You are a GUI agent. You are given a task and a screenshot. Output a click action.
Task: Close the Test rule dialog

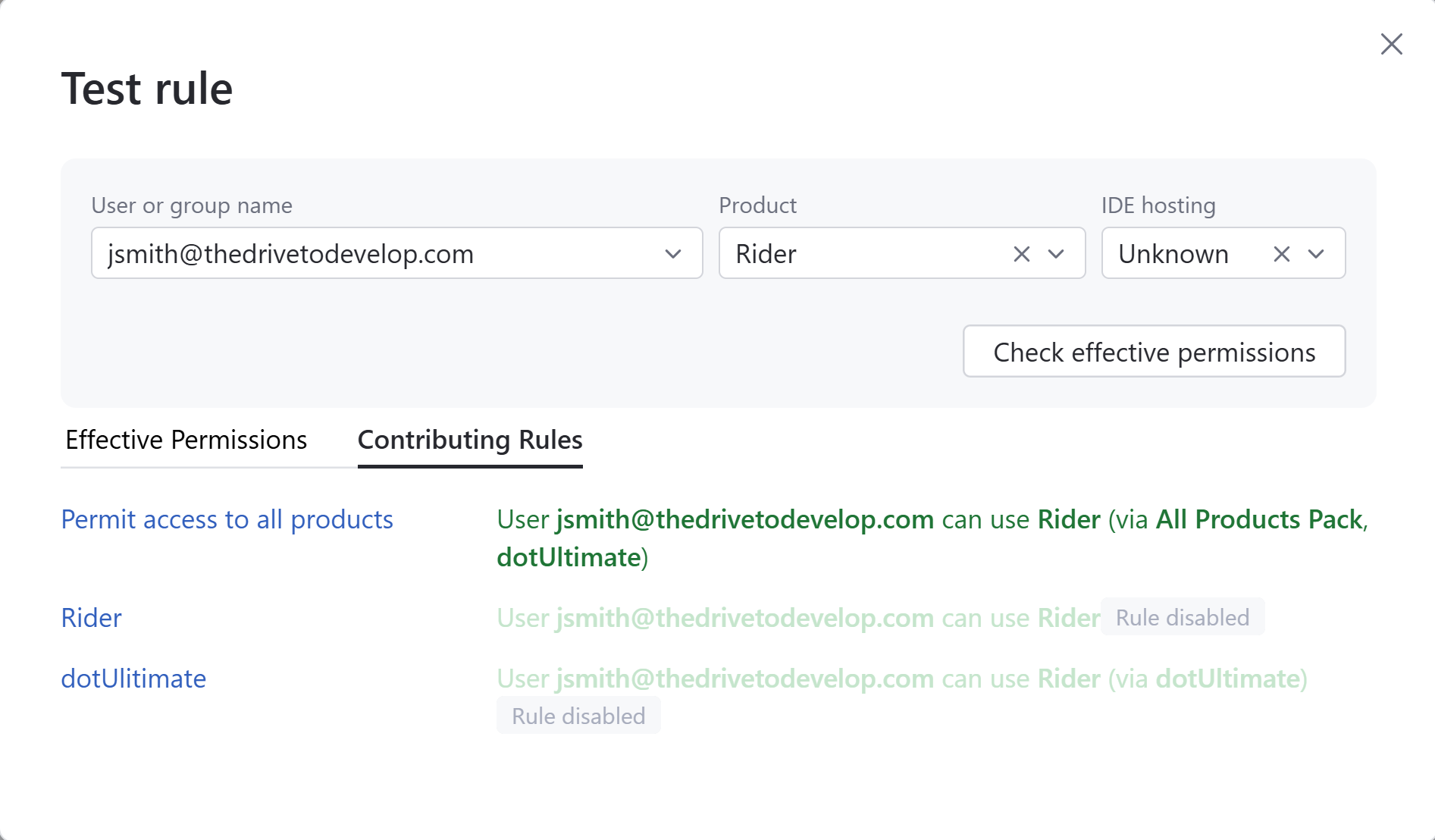[x=1391, y=44]
